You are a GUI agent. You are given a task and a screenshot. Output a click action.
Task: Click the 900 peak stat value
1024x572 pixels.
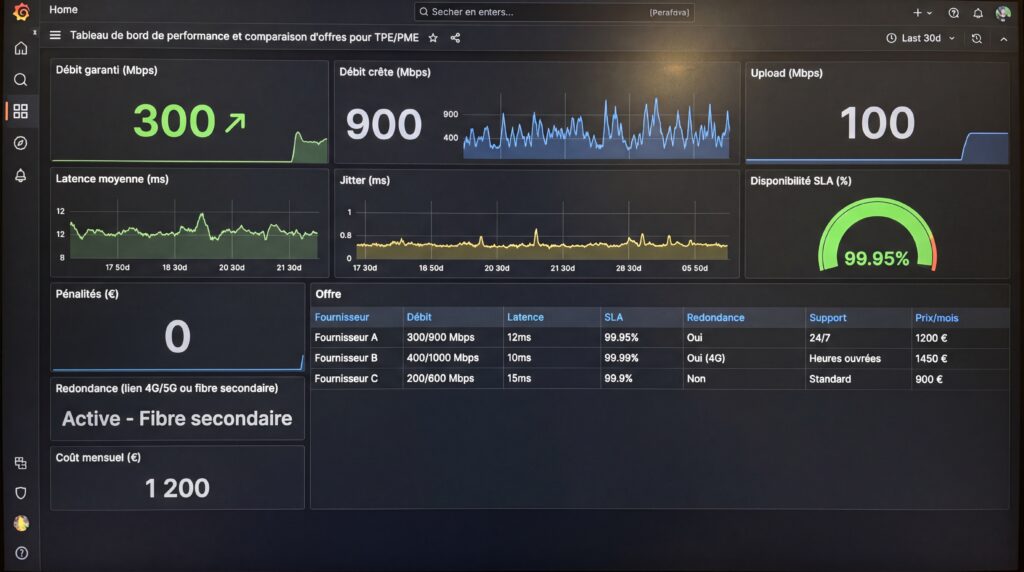(383, 125)
